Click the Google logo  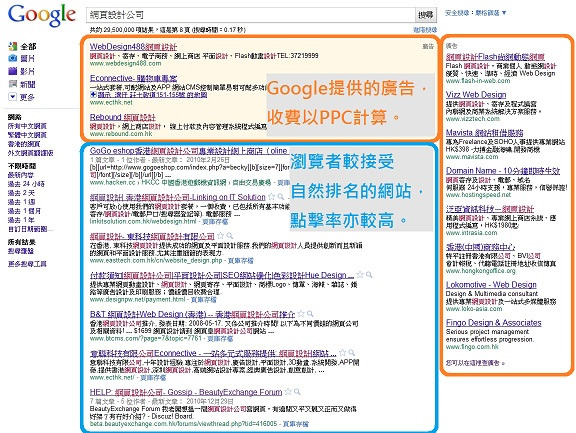point(42,16)
